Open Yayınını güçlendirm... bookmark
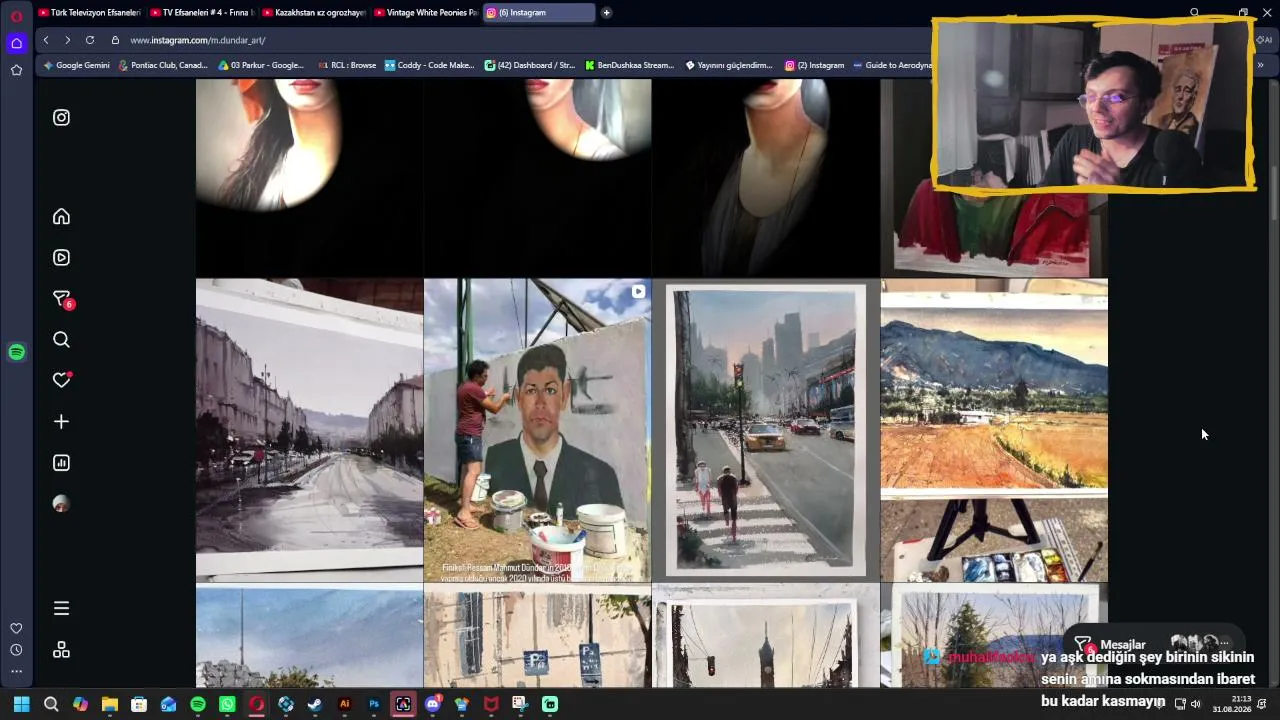Screen dimensions: 1280x720 [729, 65]
